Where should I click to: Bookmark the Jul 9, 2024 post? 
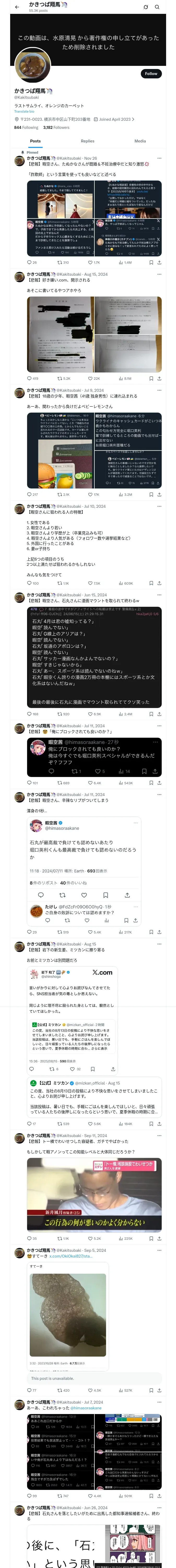click(150, 494)
